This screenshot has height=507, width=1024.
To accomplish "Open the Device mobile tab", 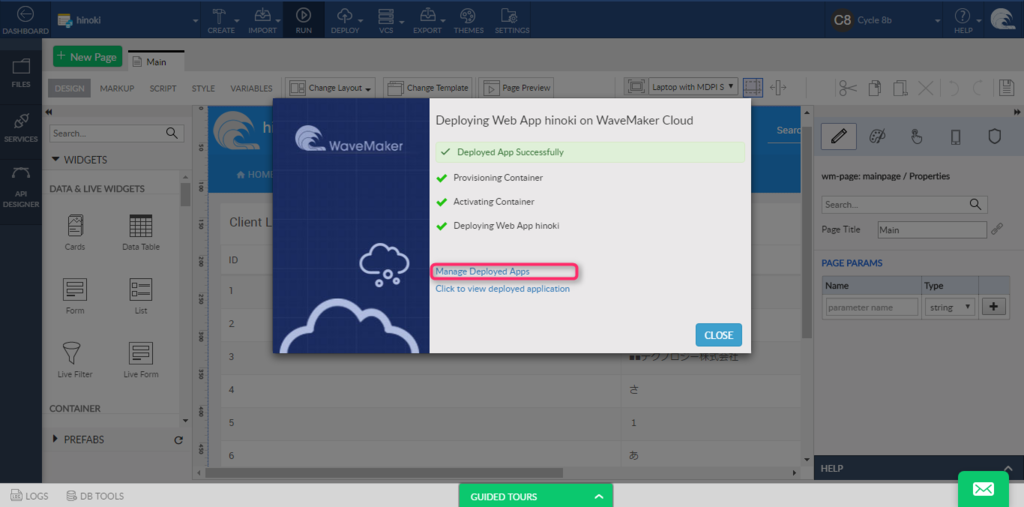I will coord(955,137).
